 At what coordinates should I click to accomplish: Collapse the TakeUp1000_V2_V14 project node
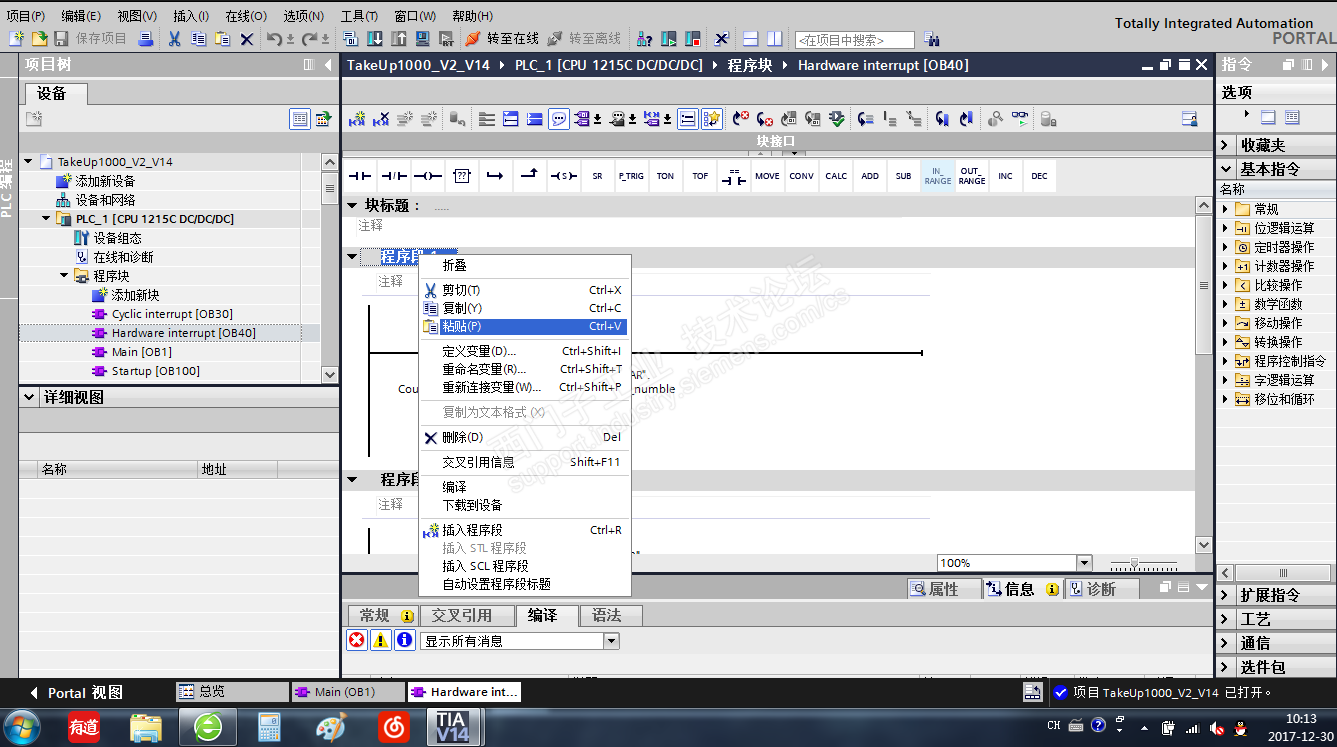coord(28,161)
